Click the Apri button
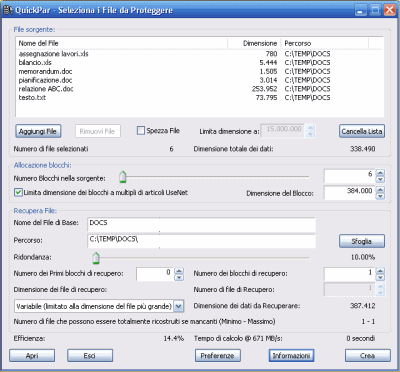The width and height of the screenshot is (400, 372). (32, 356)
